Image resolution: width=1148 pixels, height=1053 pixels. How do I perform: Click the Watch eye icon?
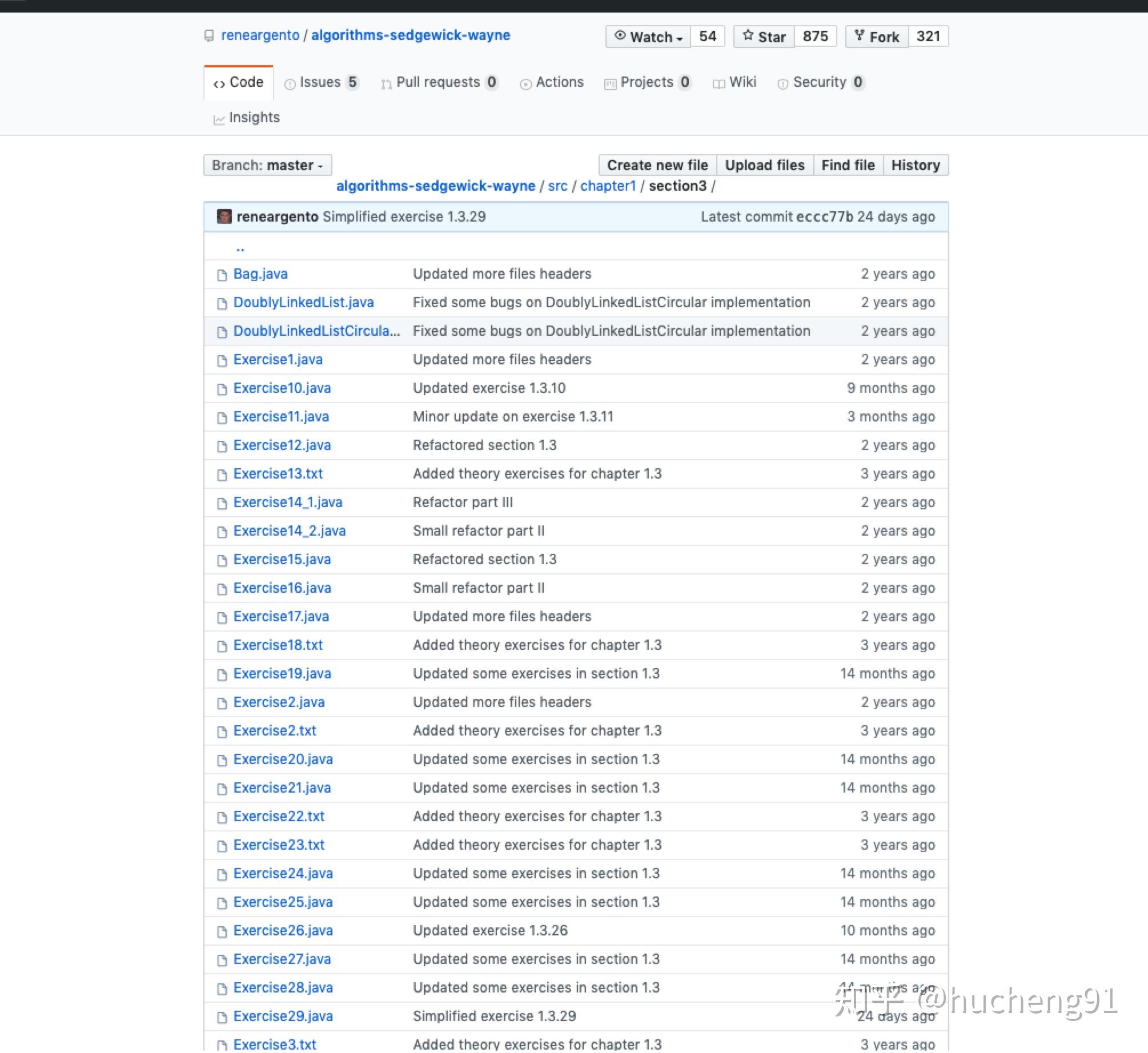point(620,35)
